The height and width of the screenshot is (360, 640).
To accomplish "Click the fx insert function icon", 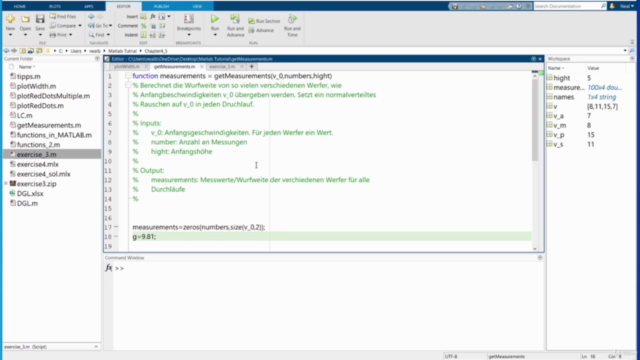I will click(153, 16).
